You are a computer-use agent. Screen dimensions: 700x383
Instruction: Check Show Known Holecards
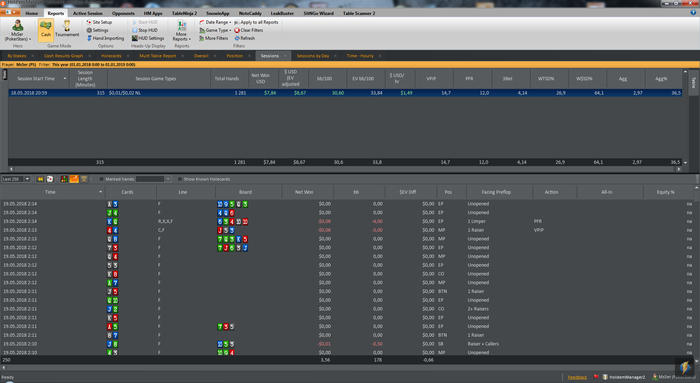pyautogui.click(x=180, y=179)
